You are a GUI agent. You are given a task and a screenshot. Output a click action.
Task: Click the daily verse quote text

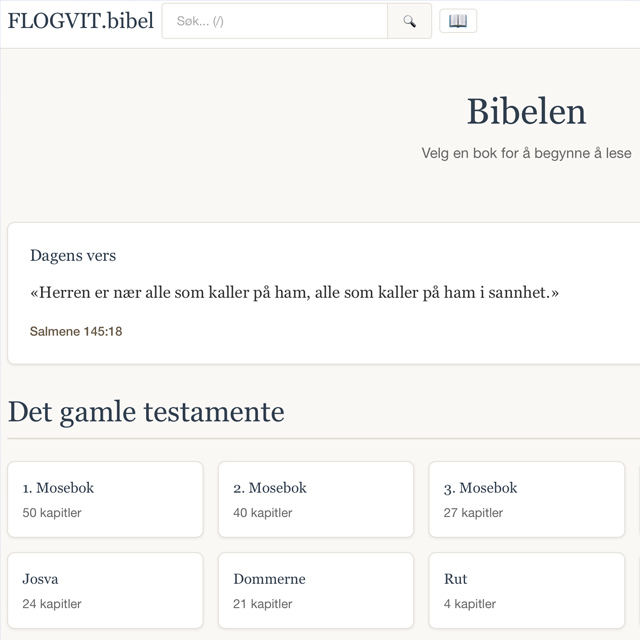pos(294,293)
